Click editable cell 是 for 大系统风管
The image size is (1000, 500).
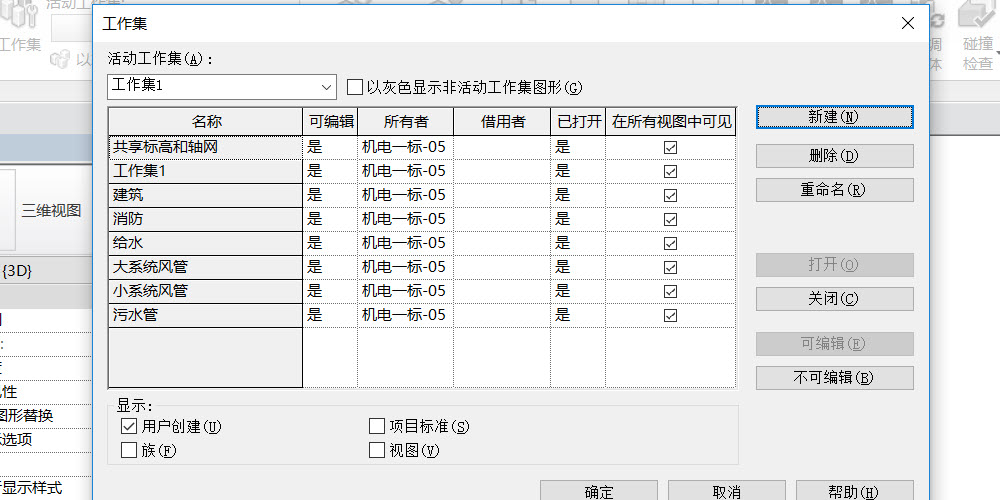[x=330, y=267]
